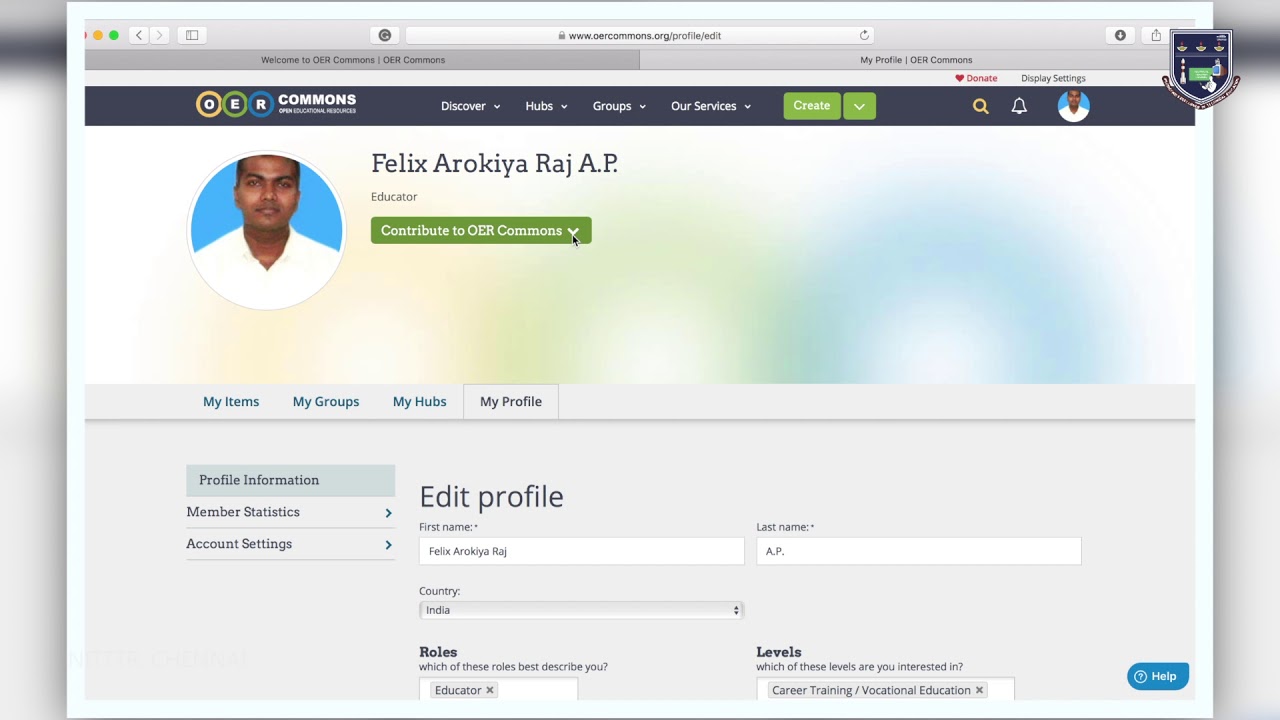Click the Last name input field
Image resolution: width=1280 pixels, height=720 pixels.
coord(918,551)
